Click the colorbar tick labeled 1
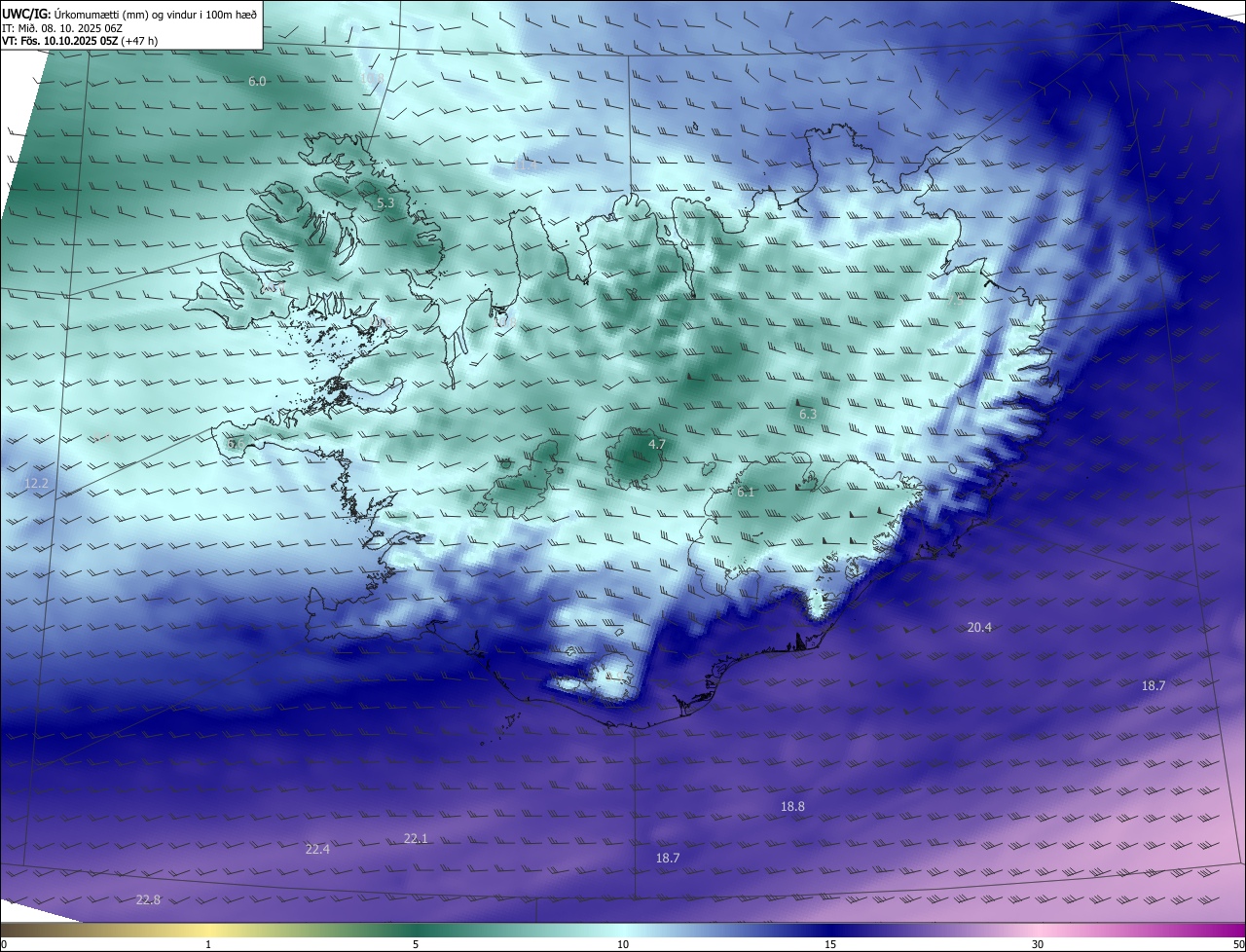Image resolution: width=1246 pixels, height=952 pixels. click(x=208, y=944)
